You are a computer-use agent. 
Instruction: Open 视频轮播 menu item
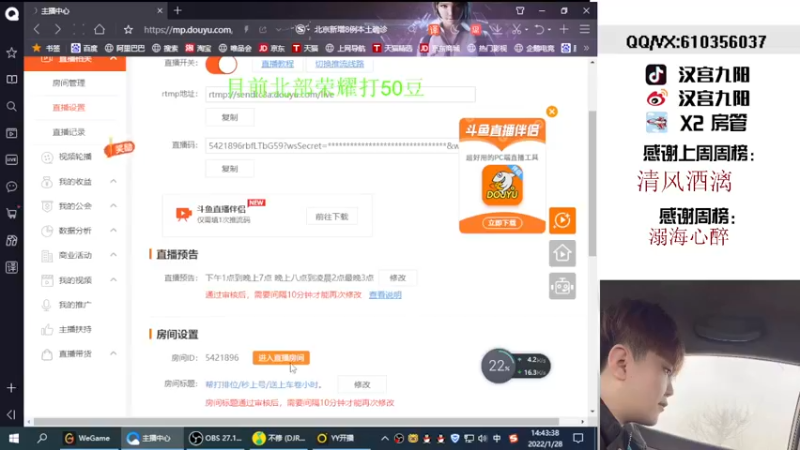pos(75,157)
